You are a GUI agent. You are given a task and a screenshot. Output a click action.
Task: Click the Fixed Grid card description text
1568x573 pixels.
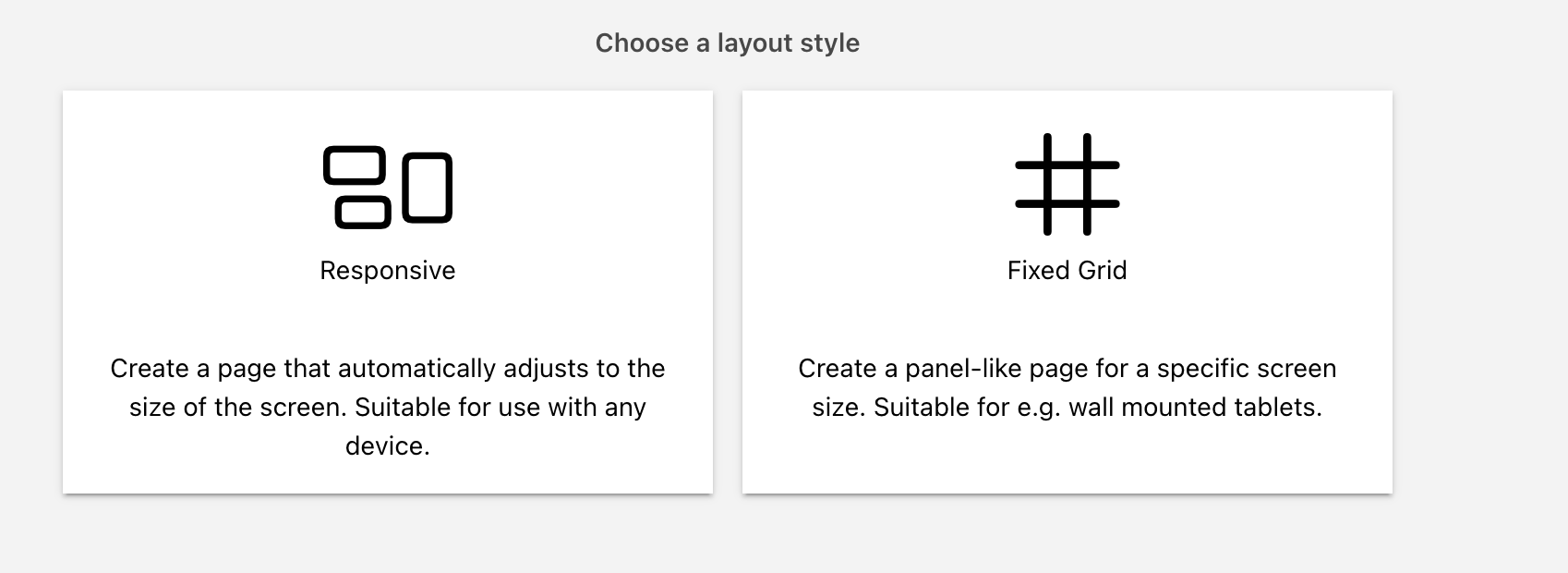point(1067,387)
